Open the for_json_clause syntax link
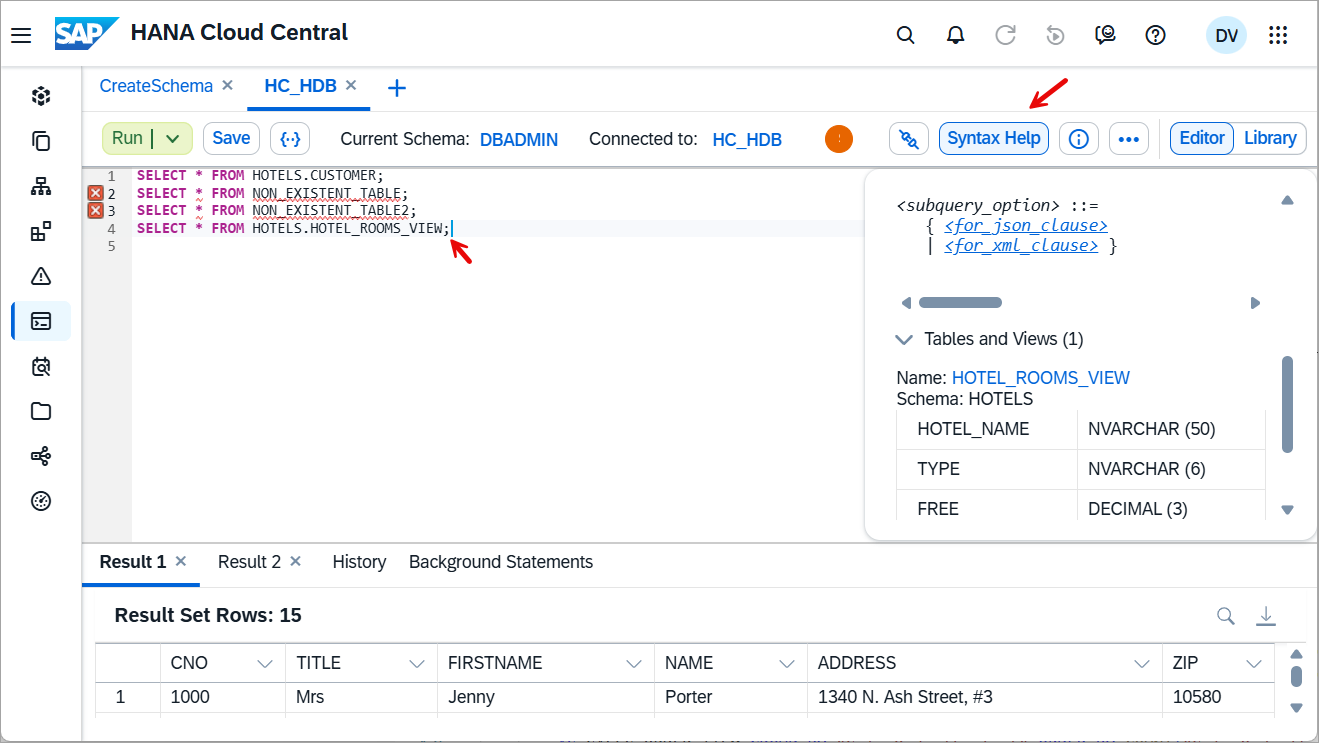1319x743 pixels. pyautogui.click(x=1026, y=226)
